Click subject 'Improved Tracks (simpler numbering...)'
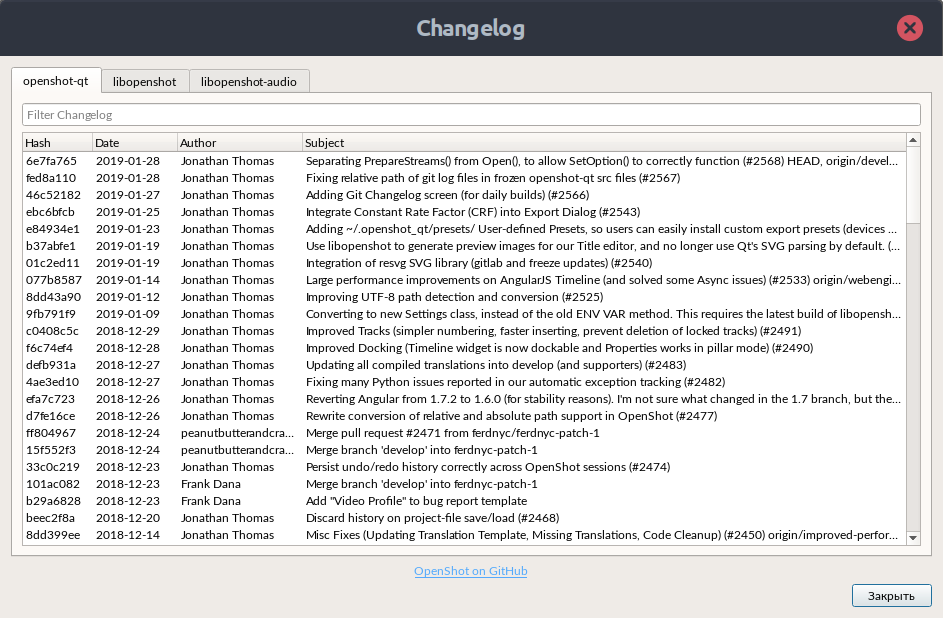The height and width of the screenshot is (618, 943). click(x=553, y=331)
